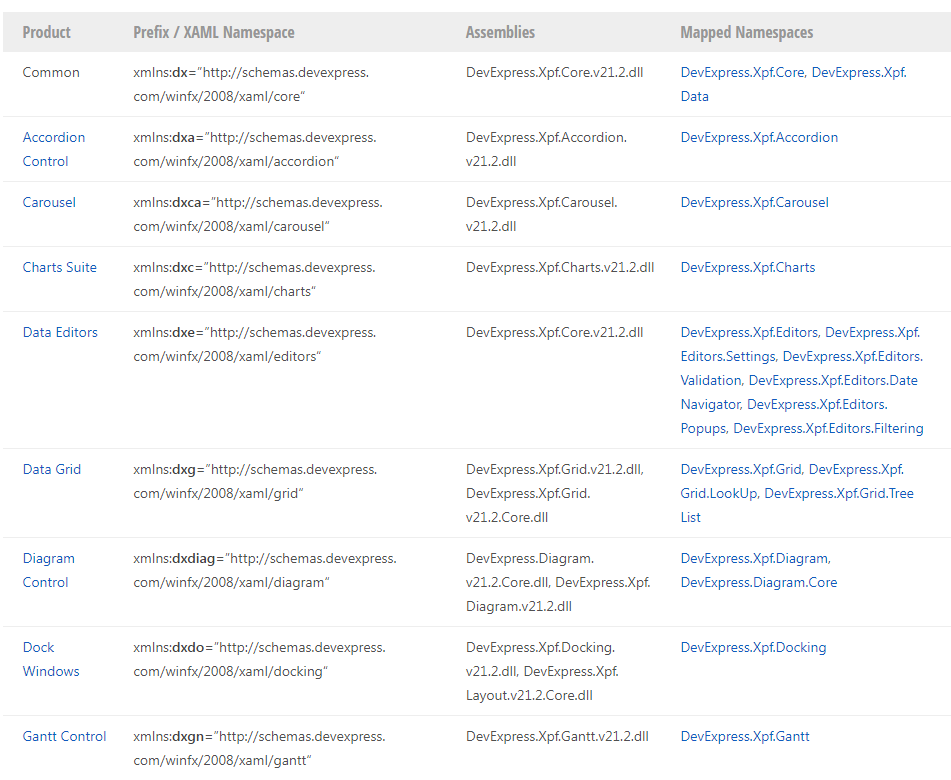Image resolution: width=951 pixels, height=780 pixels.
Task: Open the DevExpress.Xpf.Editors namespace link
Action: click(x=749, y=333)
